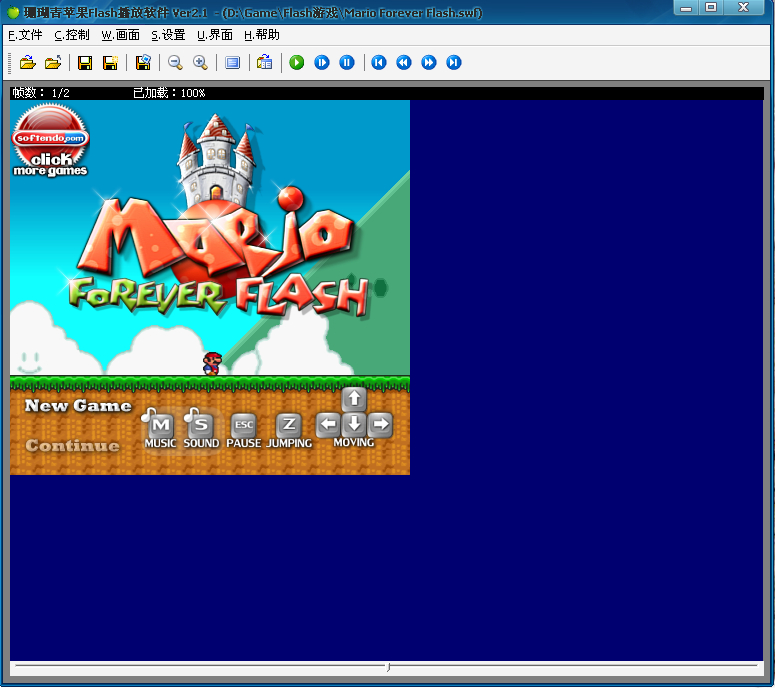
Task: Open the W.画面 menu
Action: pyautogui.click(x=121, y=35)
